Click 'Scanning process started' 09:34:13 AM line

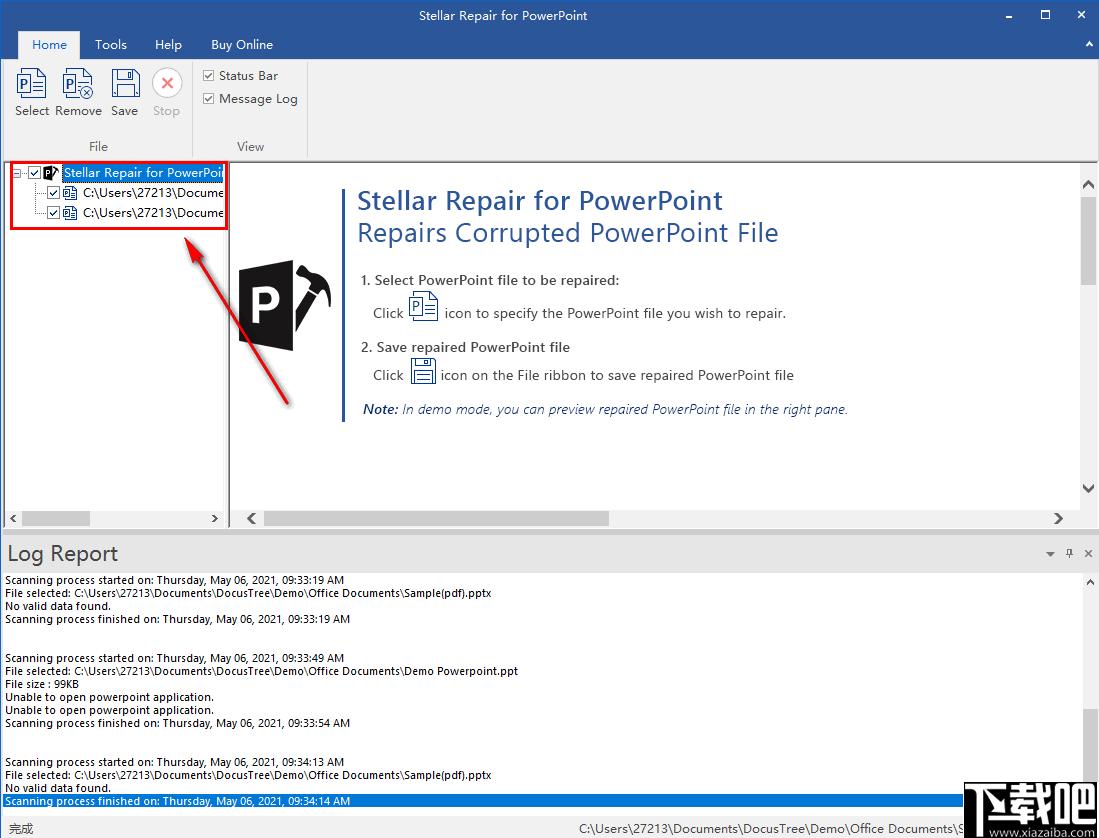175,762
